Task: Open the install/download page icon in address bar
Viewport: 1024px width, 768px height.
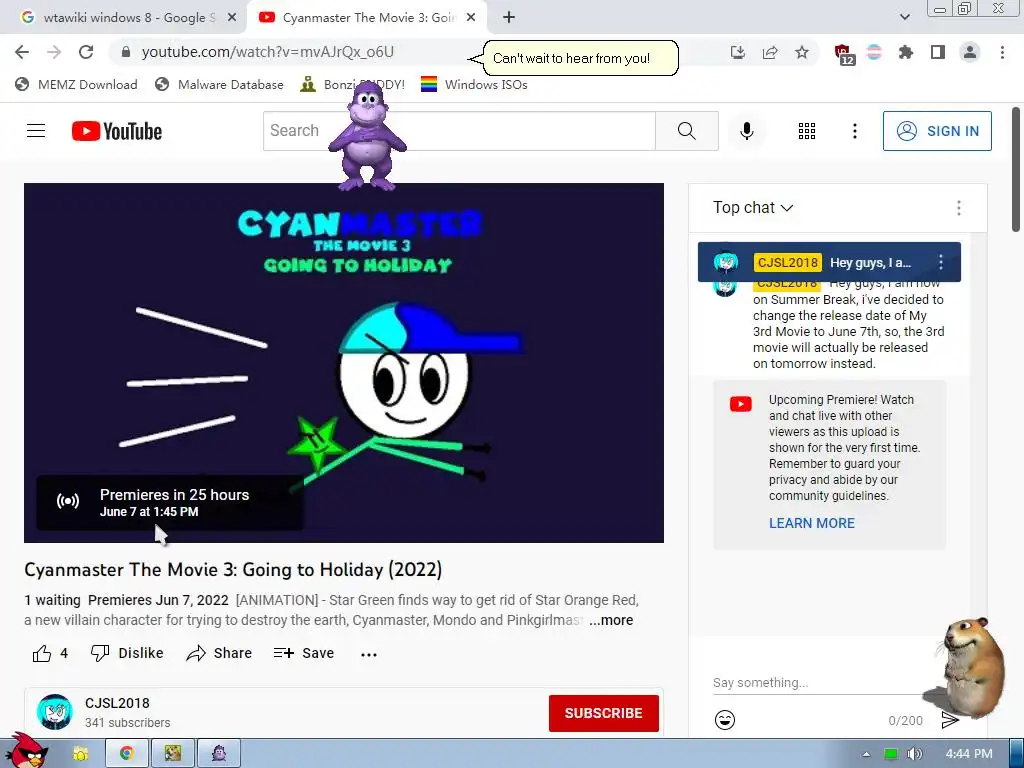Action: tap(738, 52)
